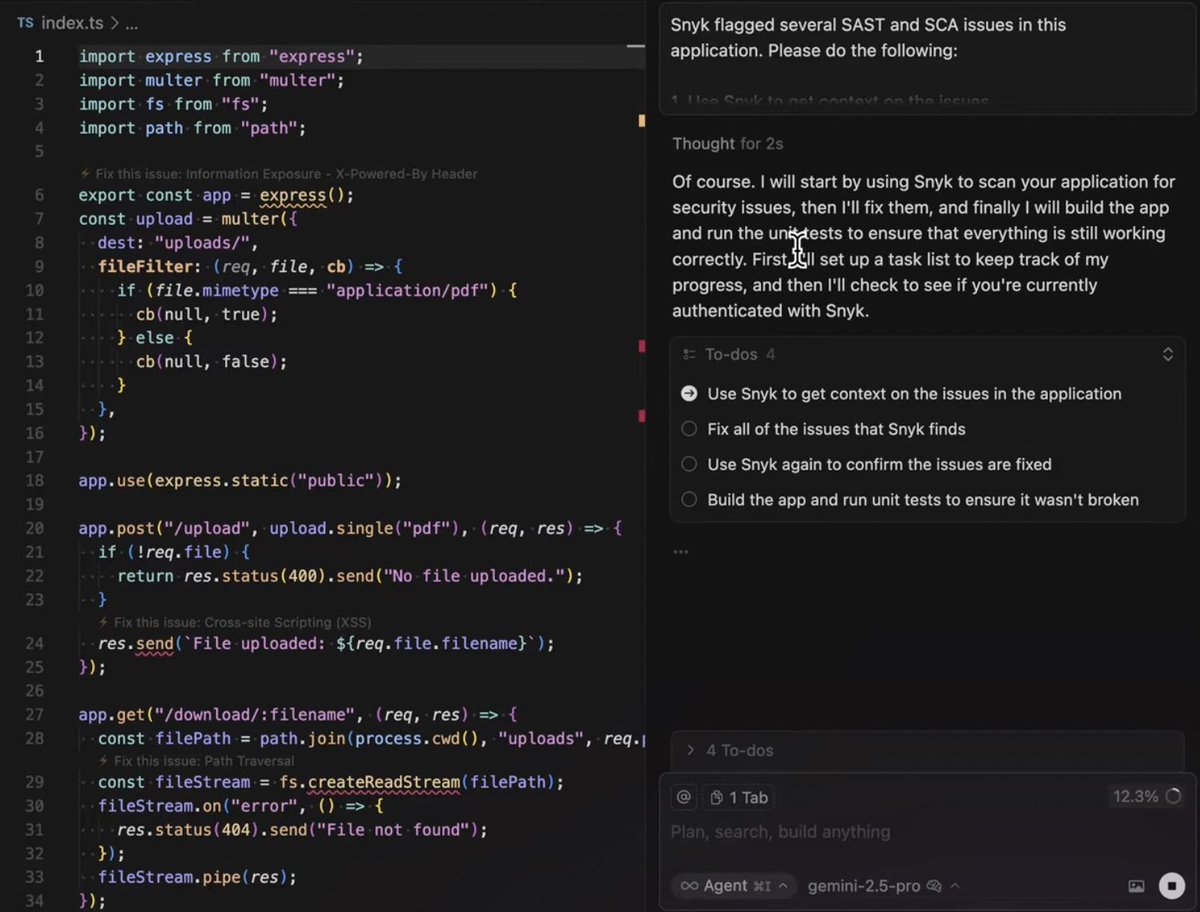Add context with the @ button

[x=684, y=797]
